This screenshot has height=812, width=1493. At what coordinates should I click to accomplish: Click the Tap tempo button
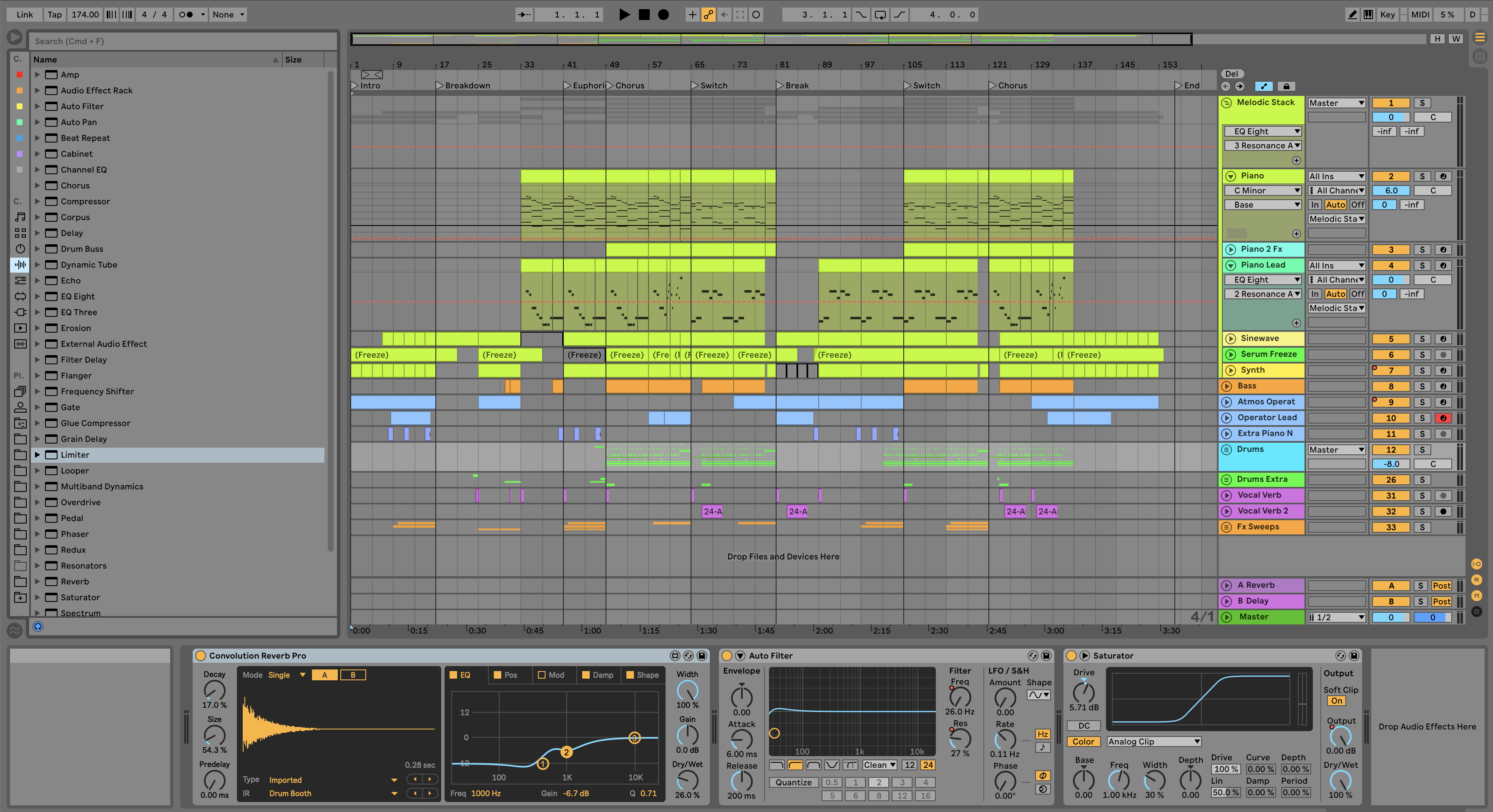tap(55, 15)
